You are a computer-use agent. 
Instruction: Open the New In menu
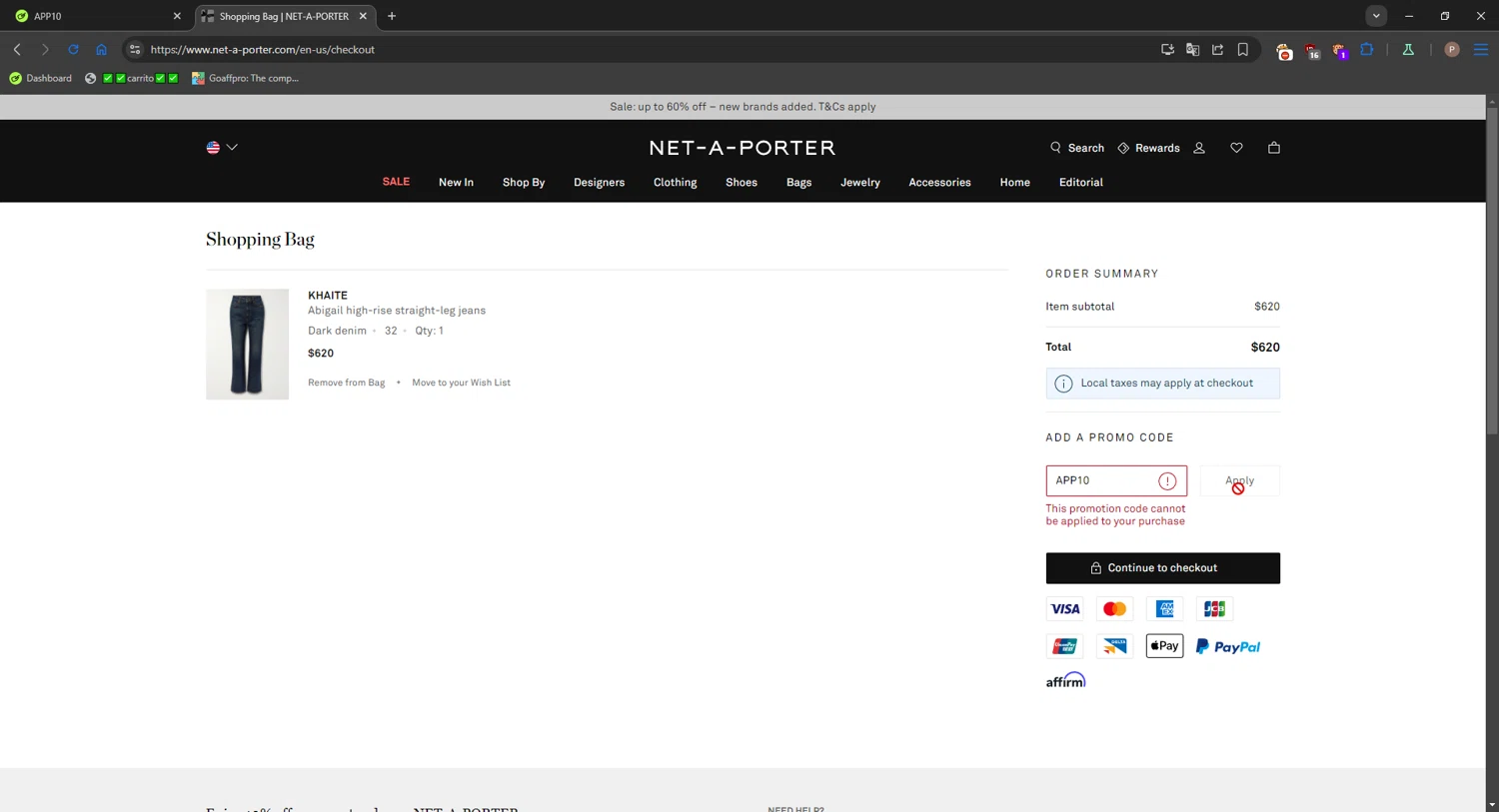coord(456,182)
